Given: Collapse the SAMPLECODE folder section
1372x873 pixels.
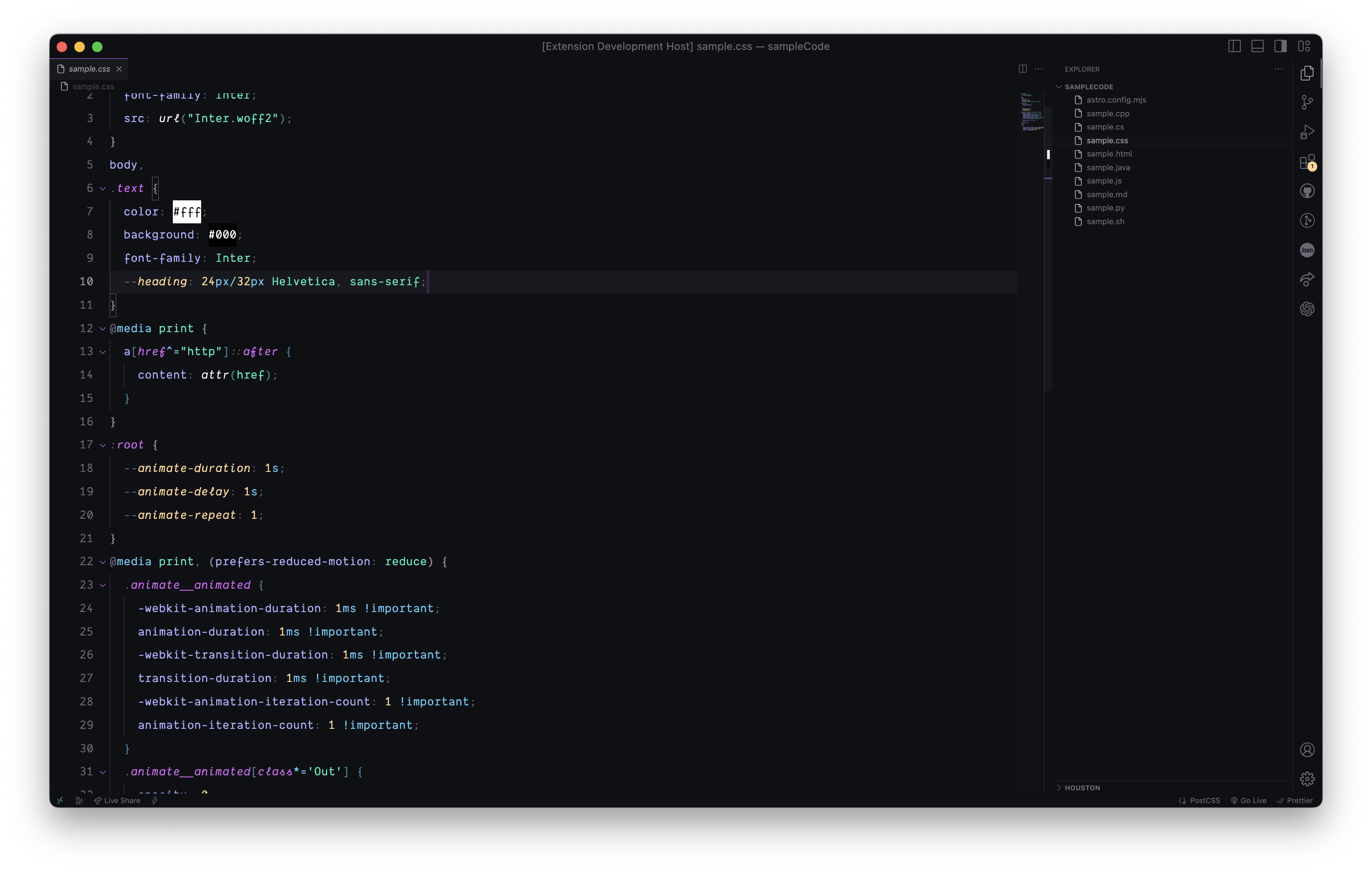Looking at the screenshot, I should [1088, 87].
